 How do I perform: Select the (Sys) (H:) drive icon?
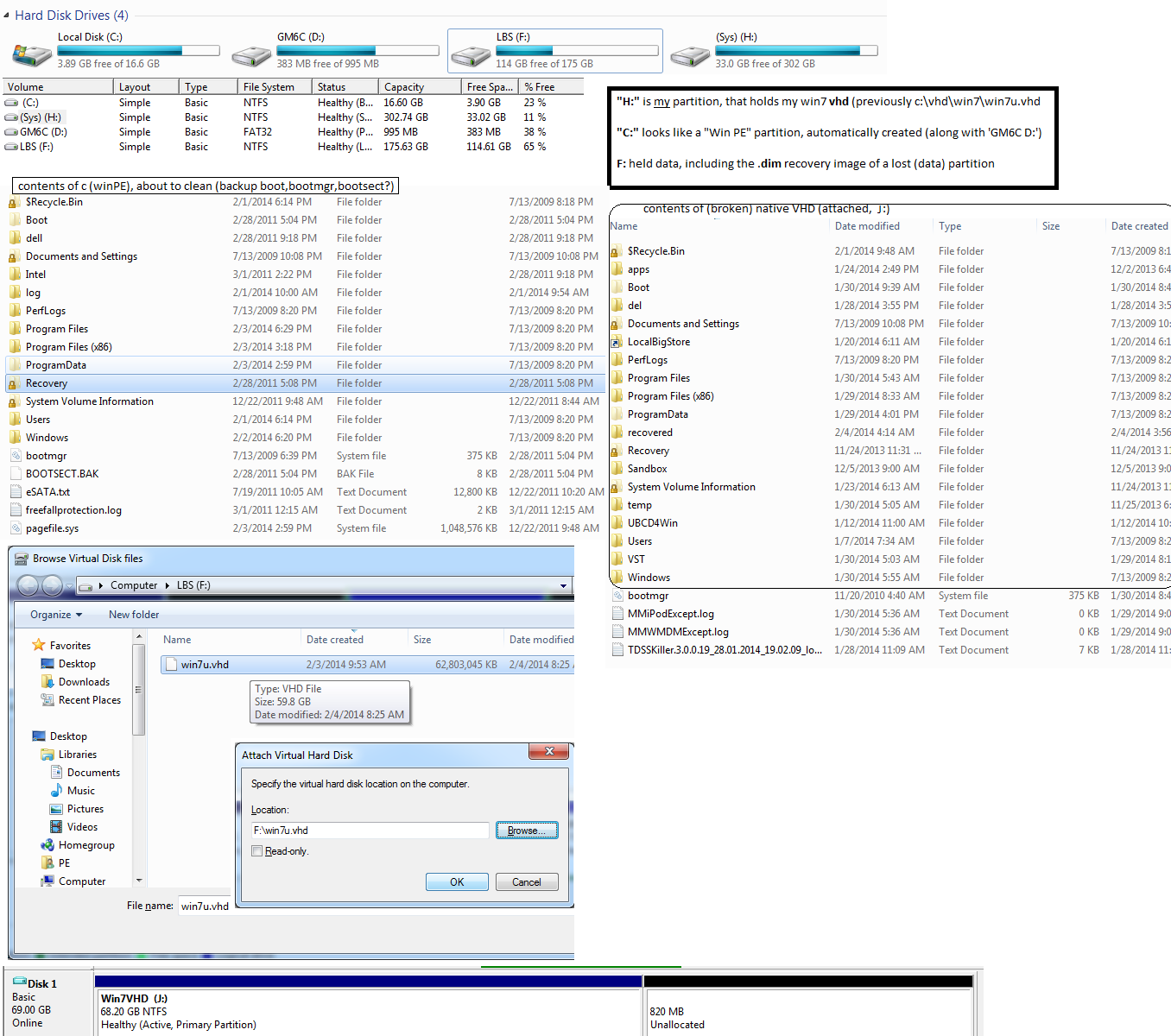[x=690, y=55]
